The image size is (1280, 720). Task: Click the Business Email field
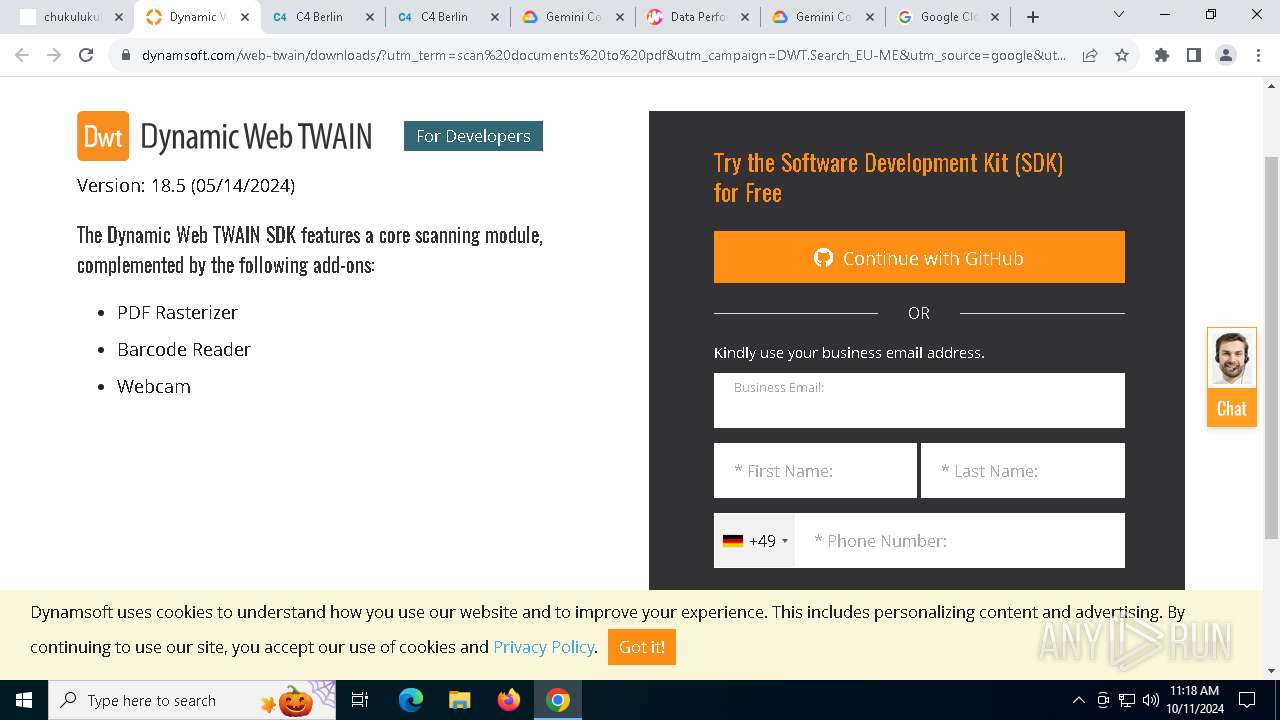(919, 400)
